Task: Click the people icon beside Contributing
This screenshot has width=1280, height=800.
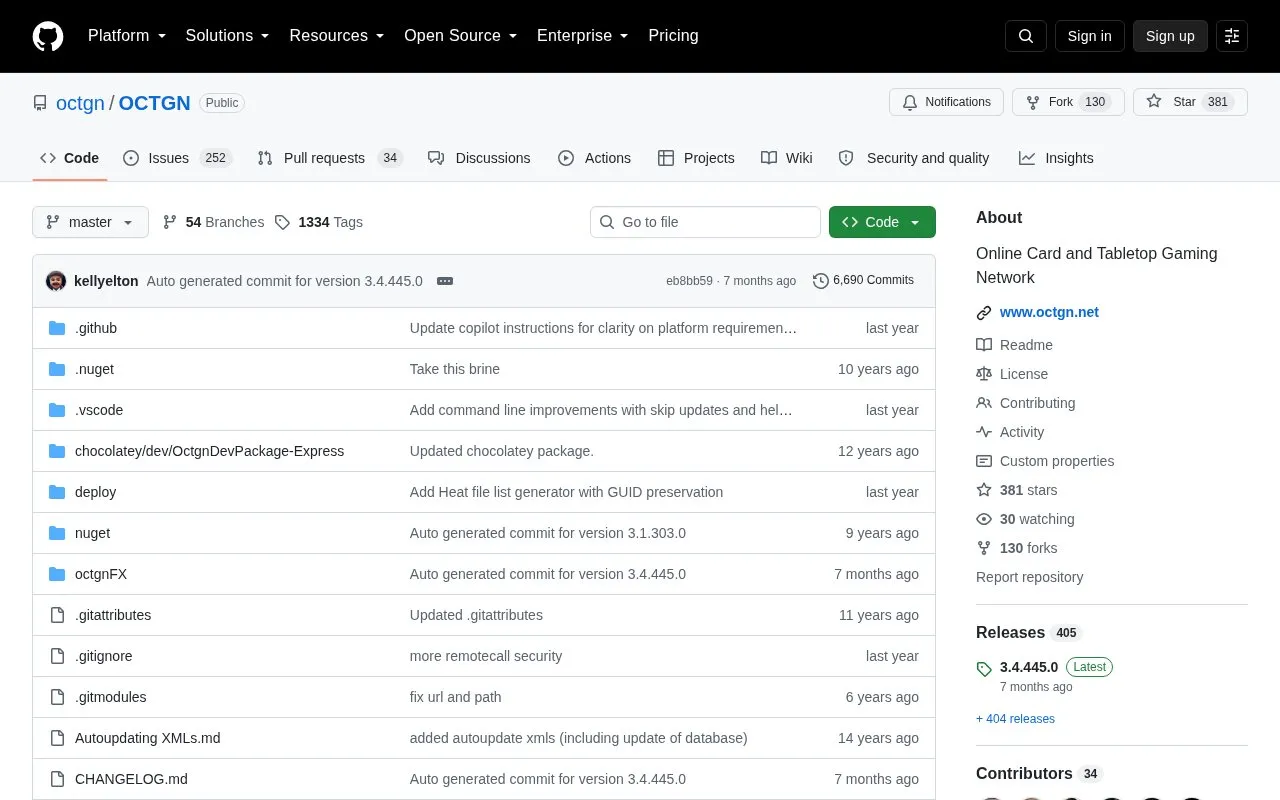Action: pyautogui.click(x=984, y=403)
